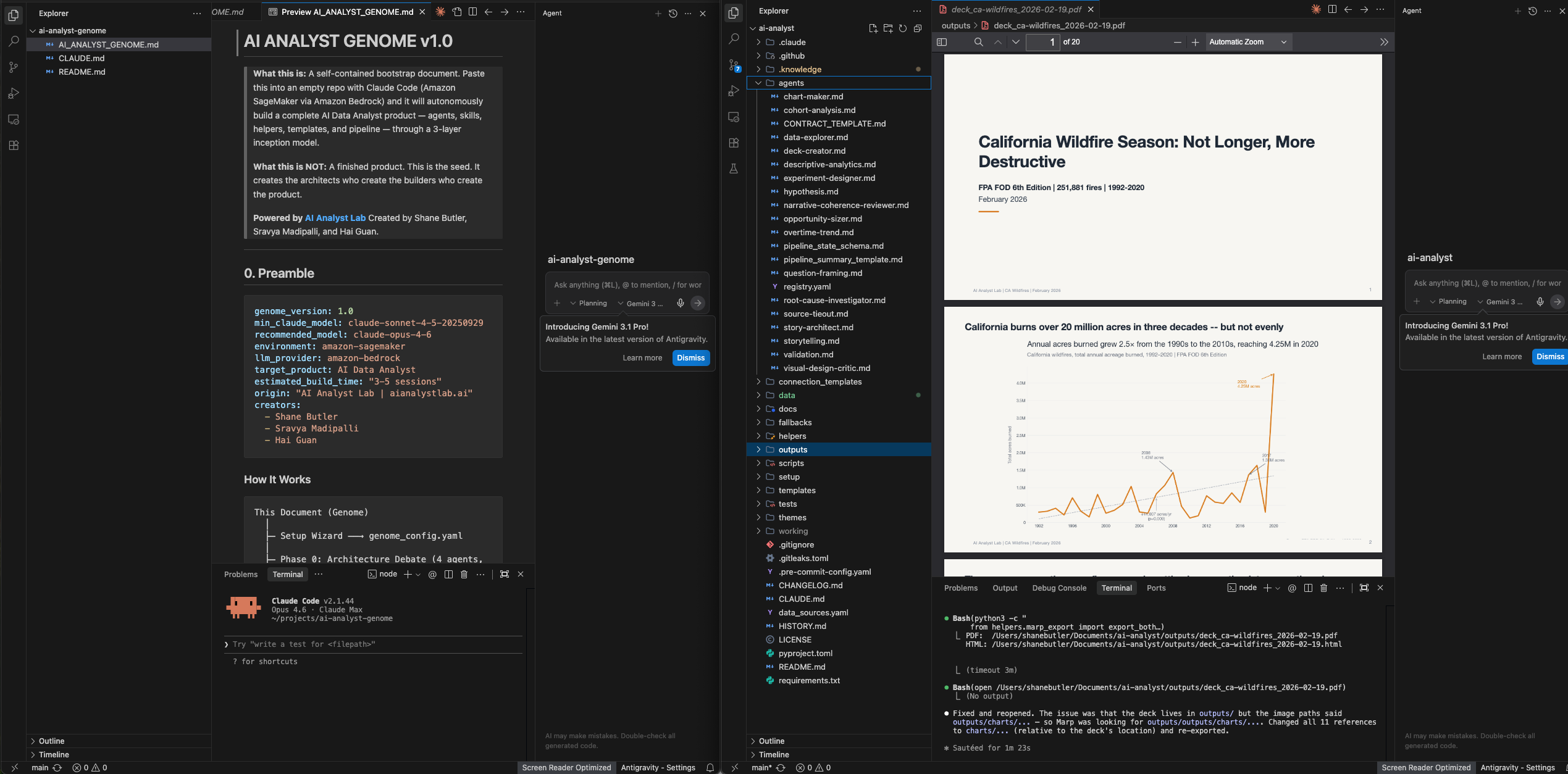Open the Extensions view in the Activity Bar
This screenshot has height=774, width=1568.
[13, 146]
